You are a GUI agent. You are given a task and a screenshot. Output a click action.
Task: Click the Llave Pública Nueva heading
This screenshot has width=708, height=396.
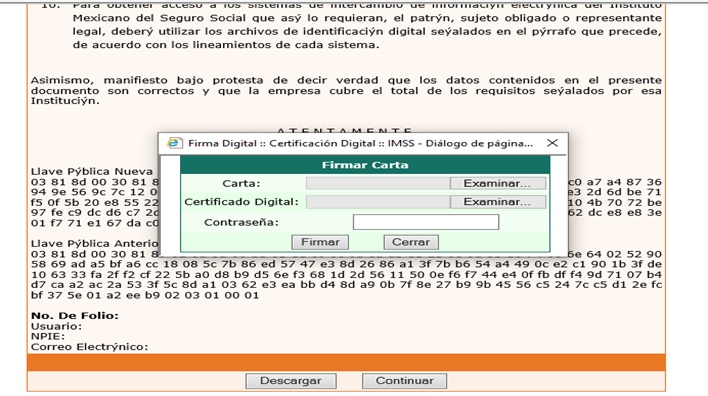coord(92,172)
